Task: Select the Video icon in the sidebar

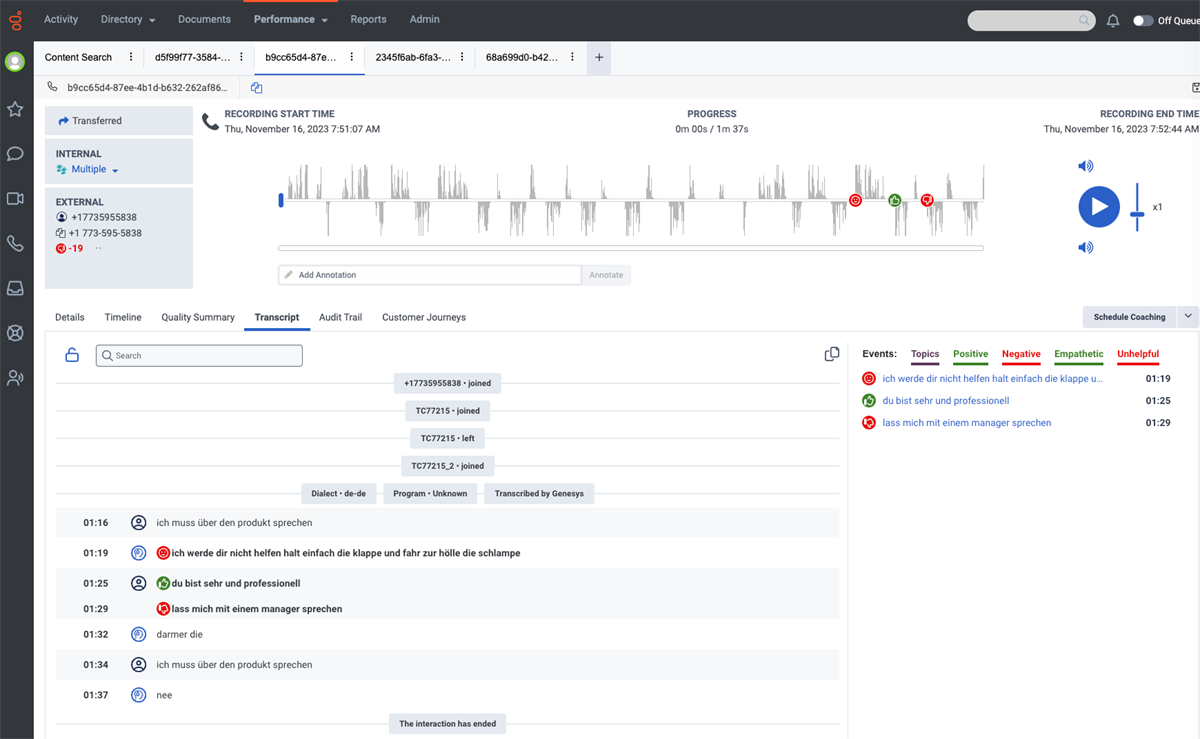Action: [x=15, y=198]
